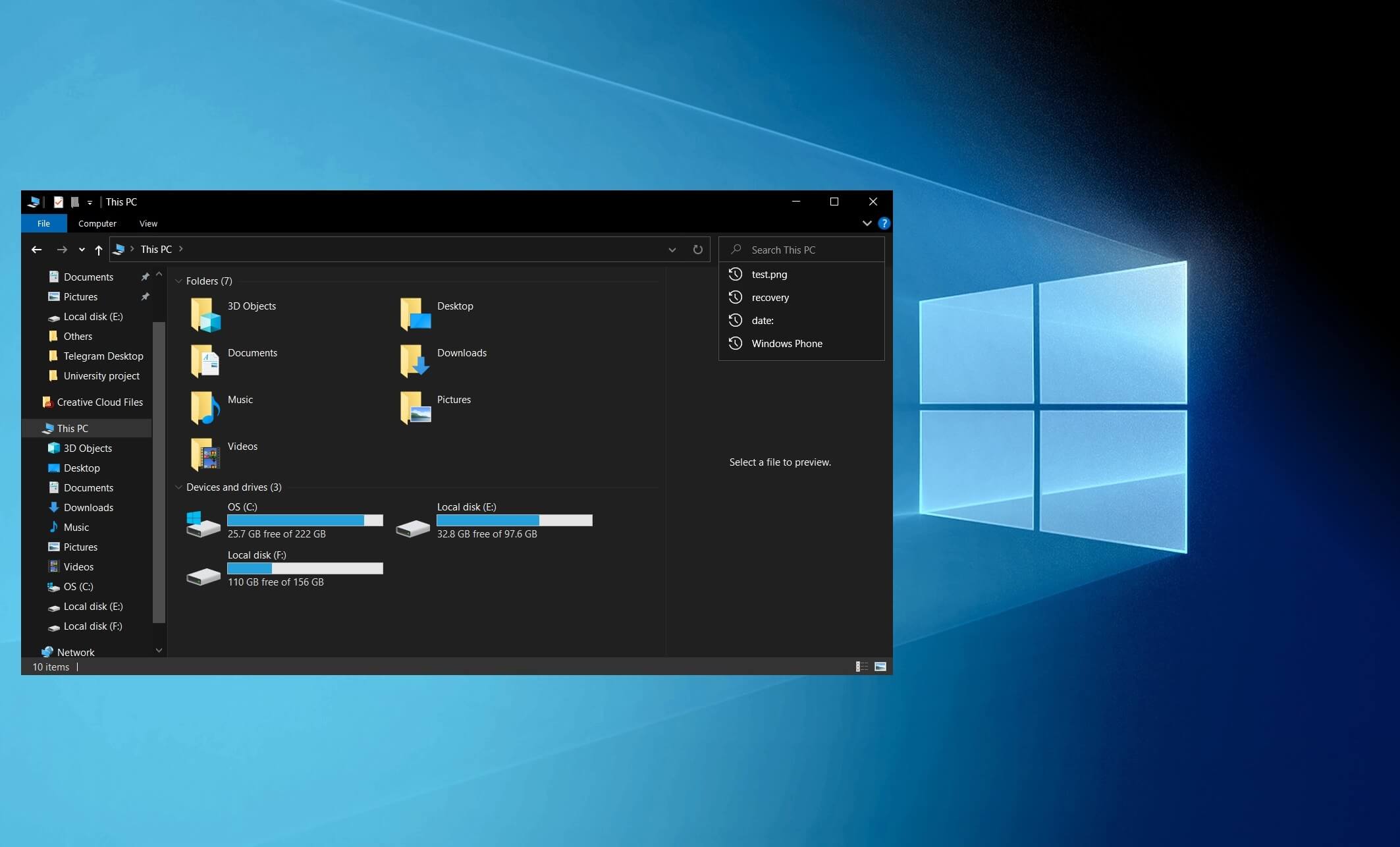The height and width of the screenshot is (847, 1400).
Task: Open the Pictures folder
Action: point(454,399)
